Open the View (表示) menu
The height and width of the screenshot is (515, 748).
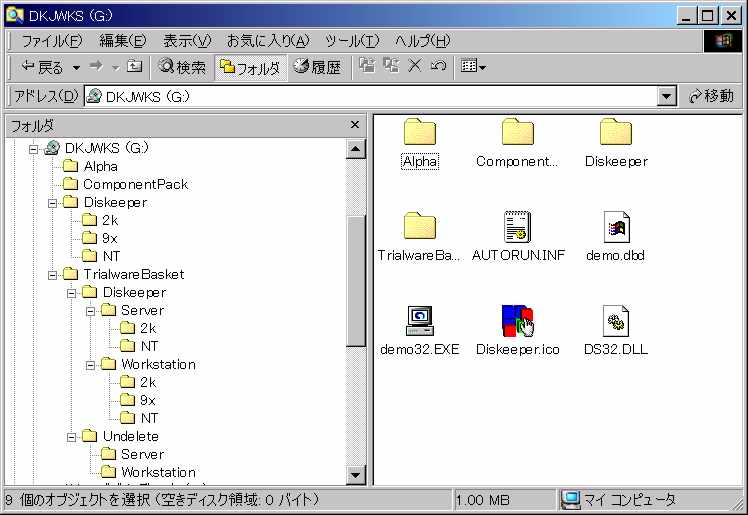(x=187, y=41)
